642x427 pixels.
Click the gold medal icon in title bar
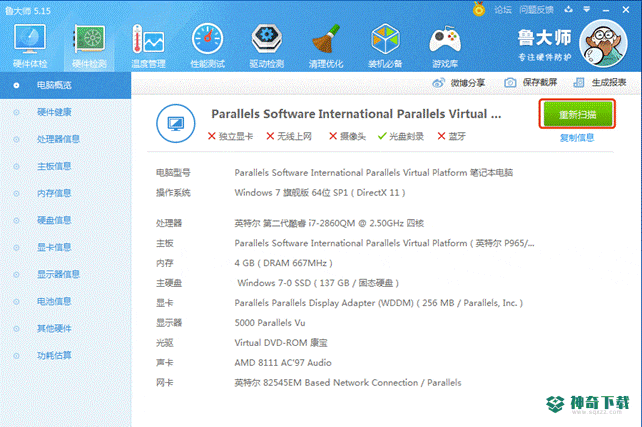(x=479, y=9)
